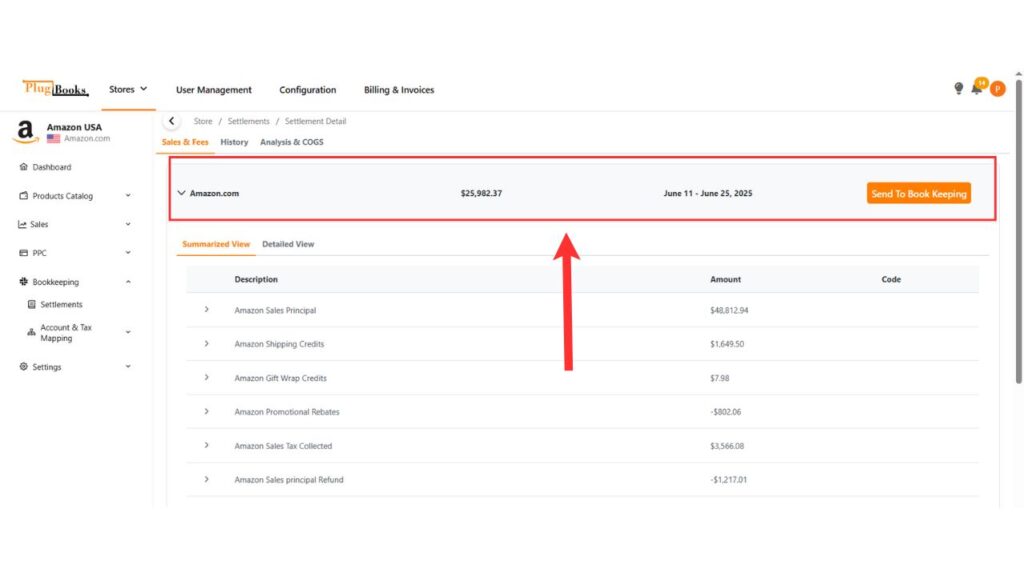Open Billing & Invoices menu
1024x576 pixels.
(x=399, y=90)
